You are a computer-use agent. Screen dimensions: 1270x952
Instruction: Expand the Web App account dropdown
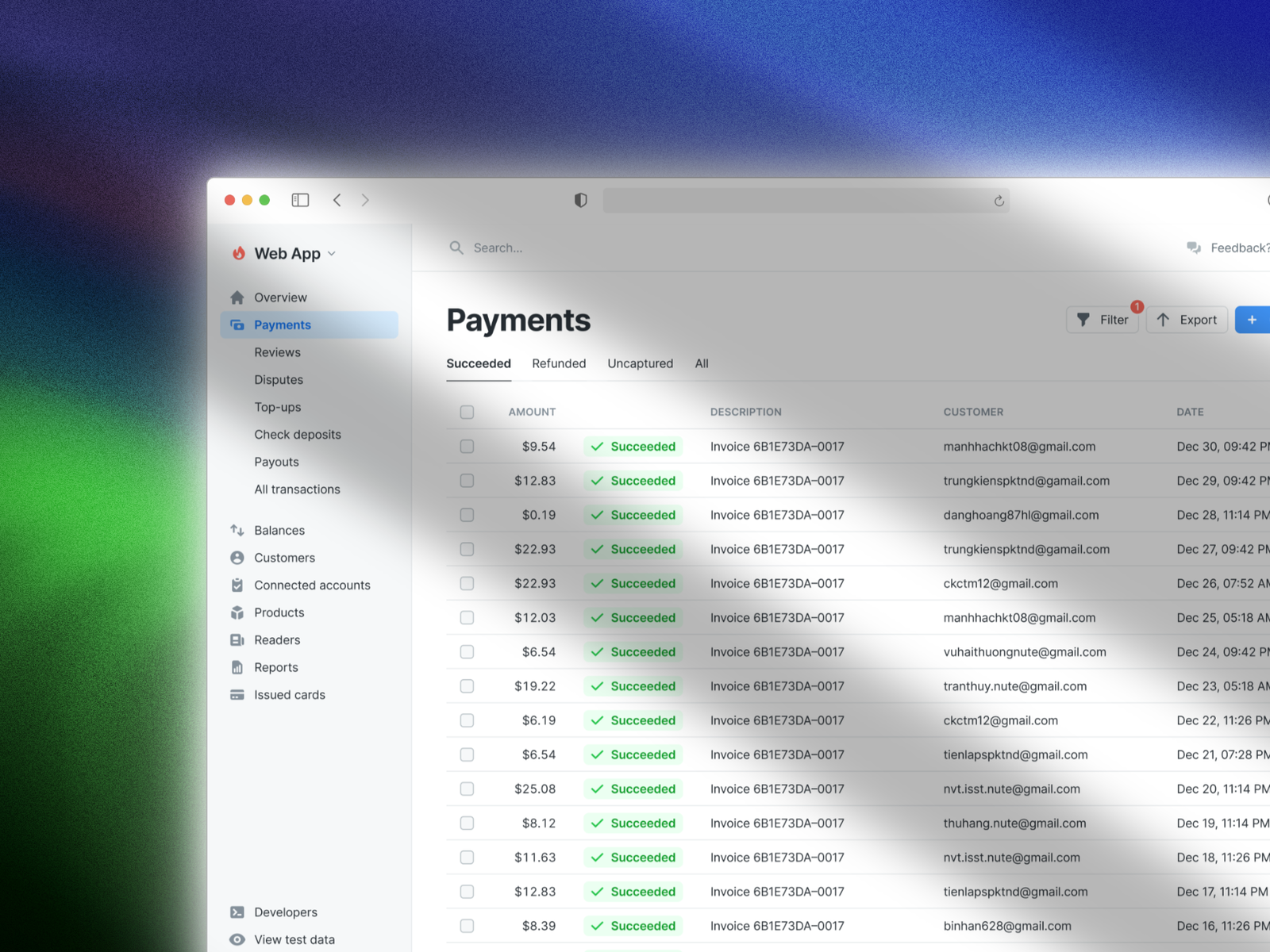[x=331, y=254]
